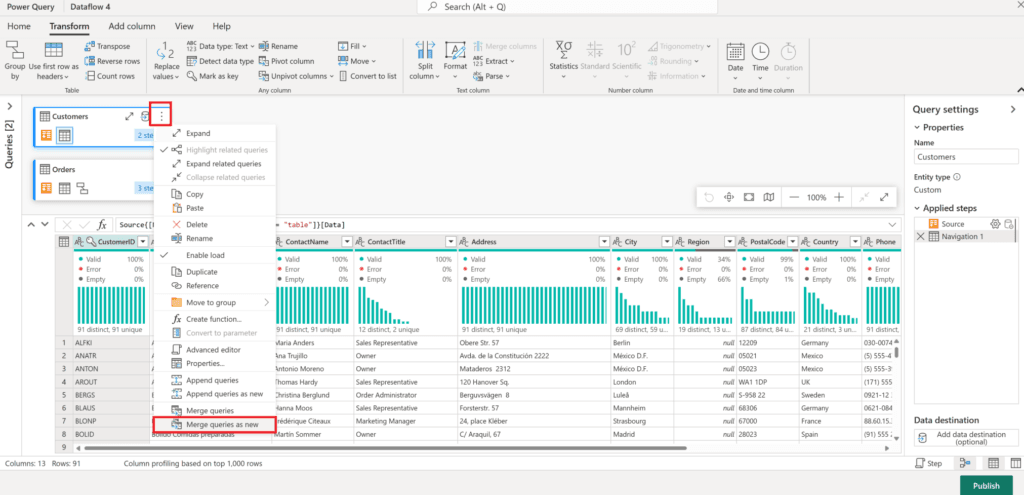Viewport: 1024px width, 495px height.
Task: Open City column filter dropdown
Action: (x=666, y=242)
